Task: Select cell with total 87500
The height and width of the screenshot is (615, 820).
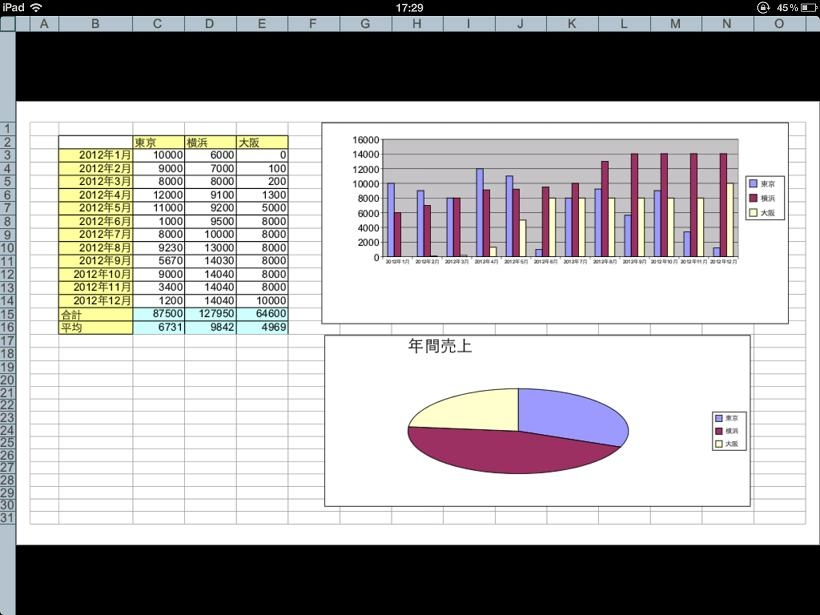Action: pyautogui.click(x=158, y=314)
